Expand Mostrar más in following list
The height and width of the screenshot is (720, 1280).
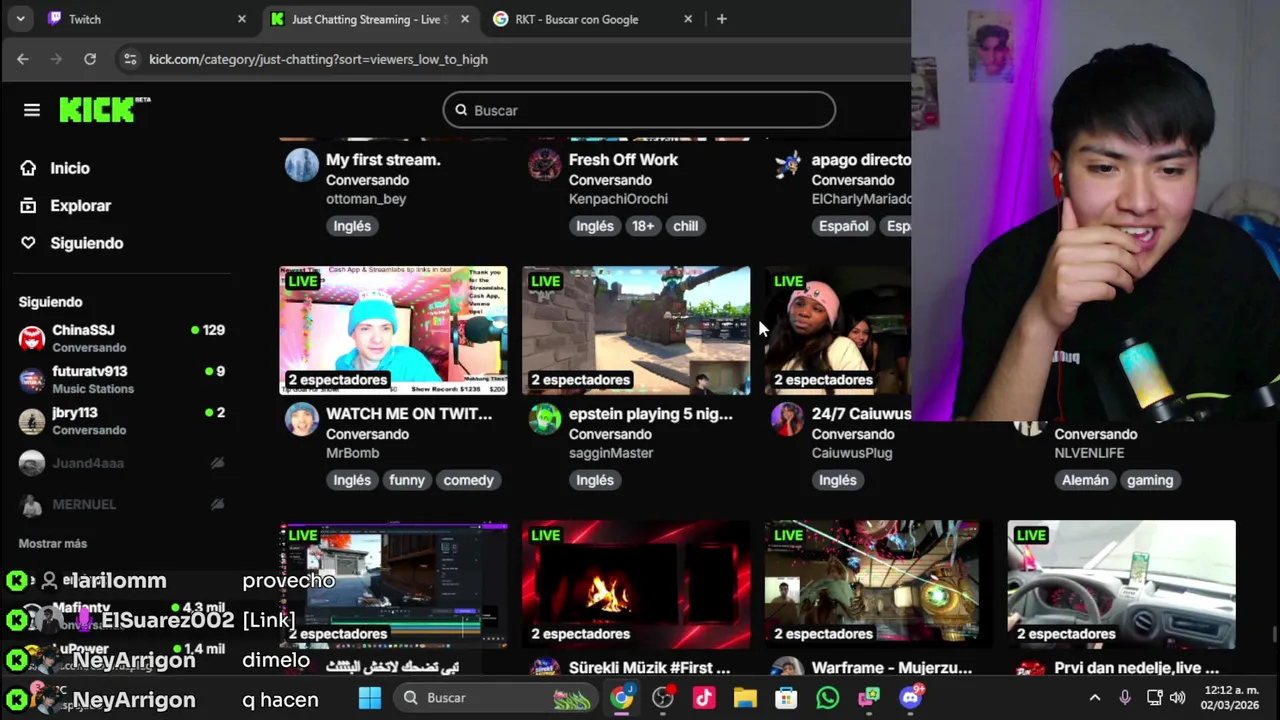coord(53,543)
